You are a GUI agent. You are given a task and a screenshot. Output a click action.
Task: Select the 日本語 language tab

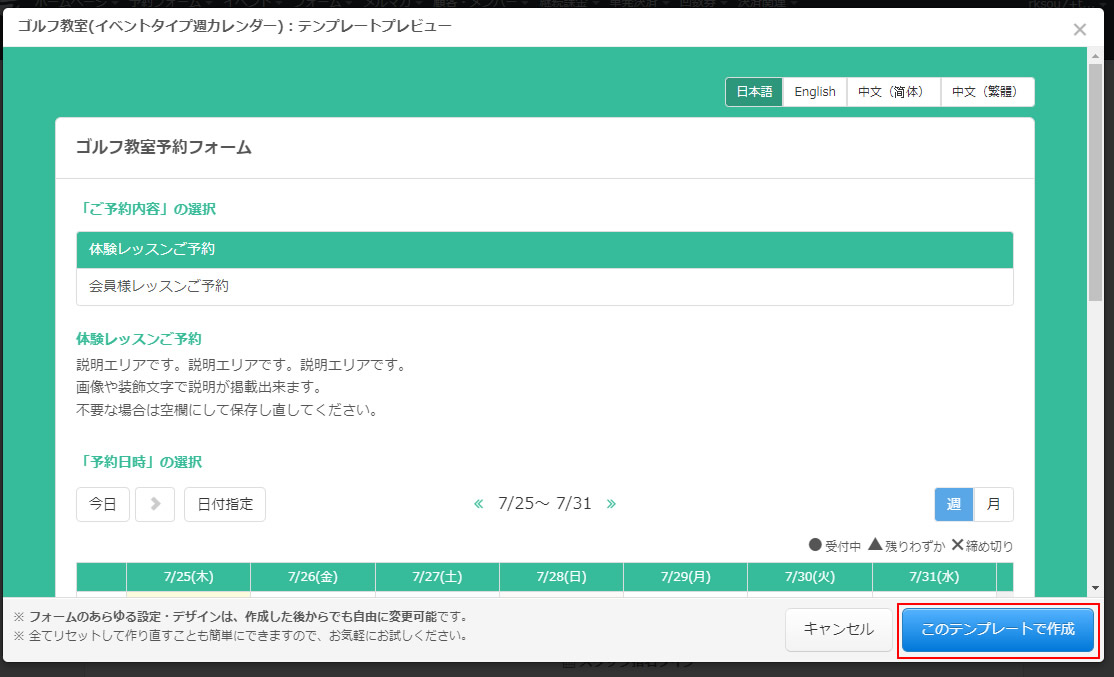pyautogui.click(x=754, y=92)
